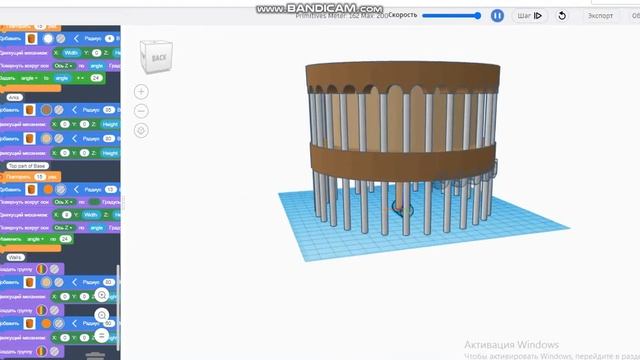Viewport: 640px width, 360px height.
Task: Edit the Радиус value 85
Action: pos(109,110)
